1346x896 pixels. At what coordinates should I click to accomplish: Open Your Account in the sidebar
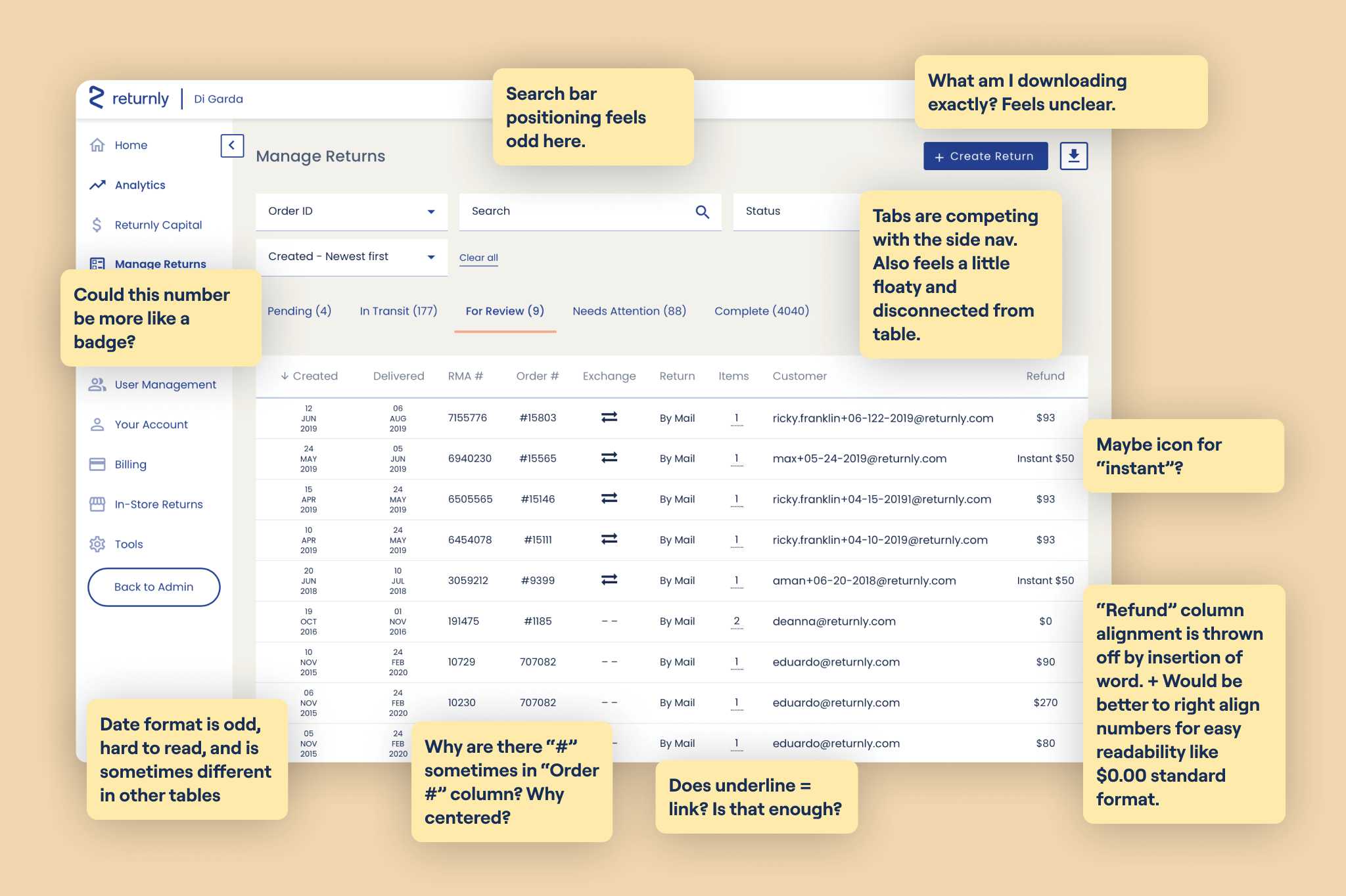click(151, 425)
